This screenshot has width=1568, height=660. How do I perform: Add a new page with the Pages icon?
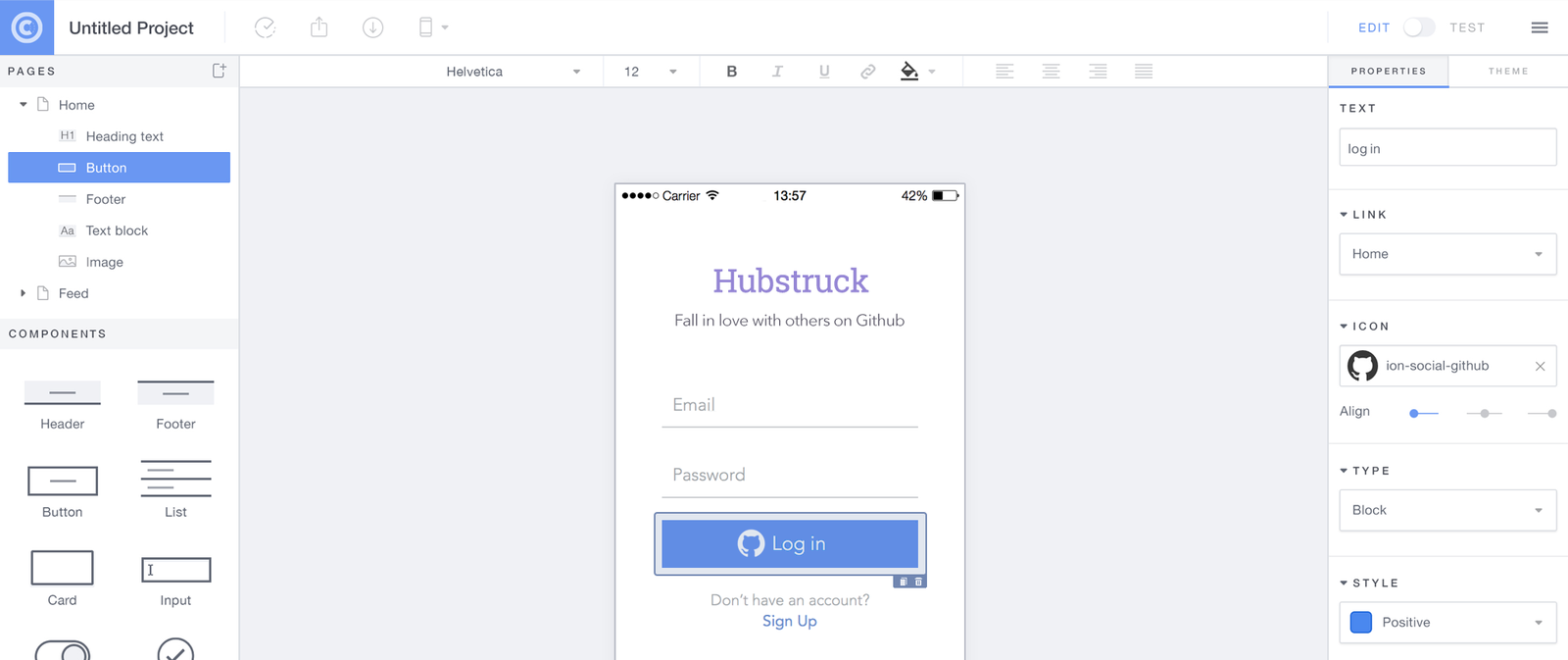(220, 71)
